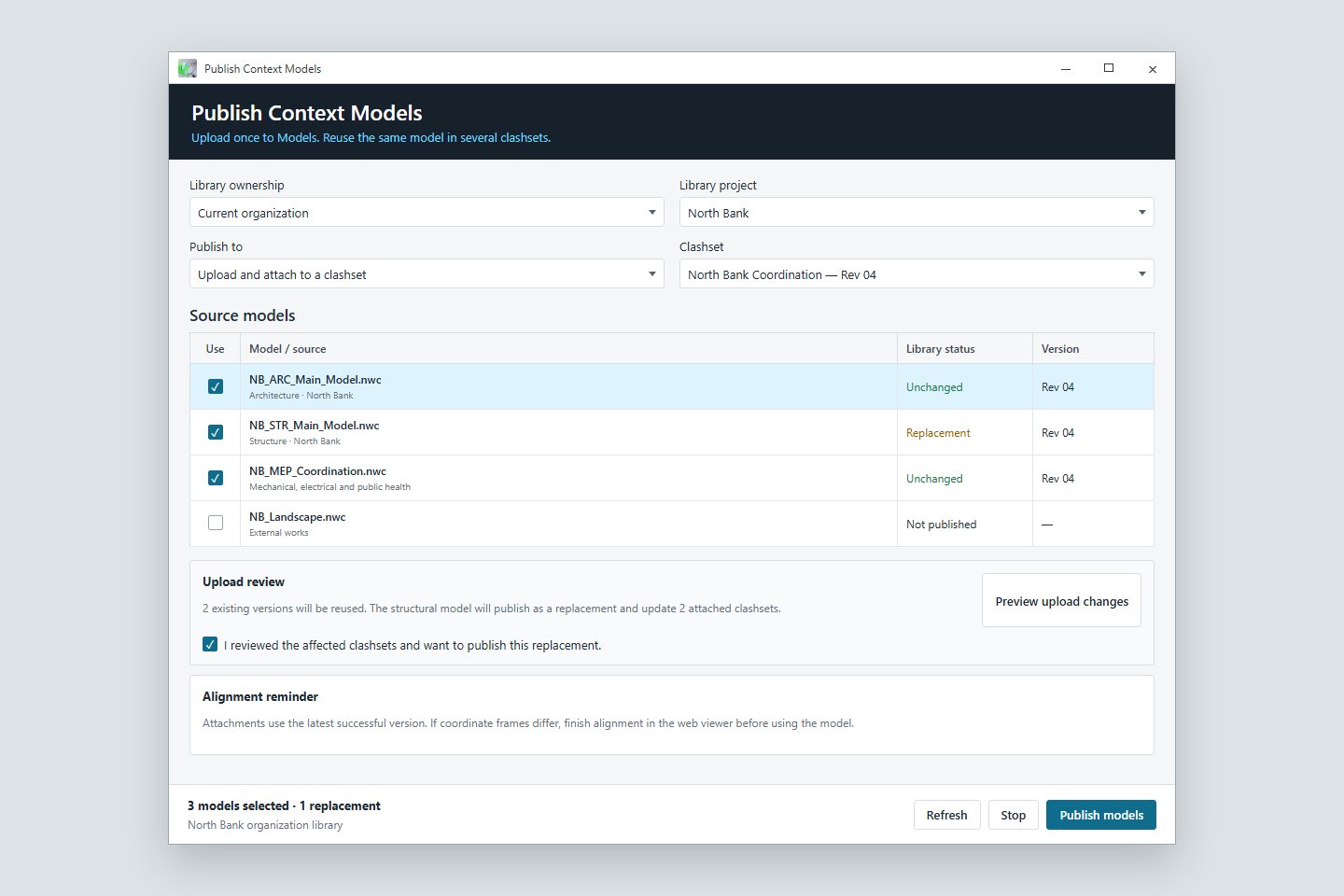Click the Upload review heading

coord(244,581)
